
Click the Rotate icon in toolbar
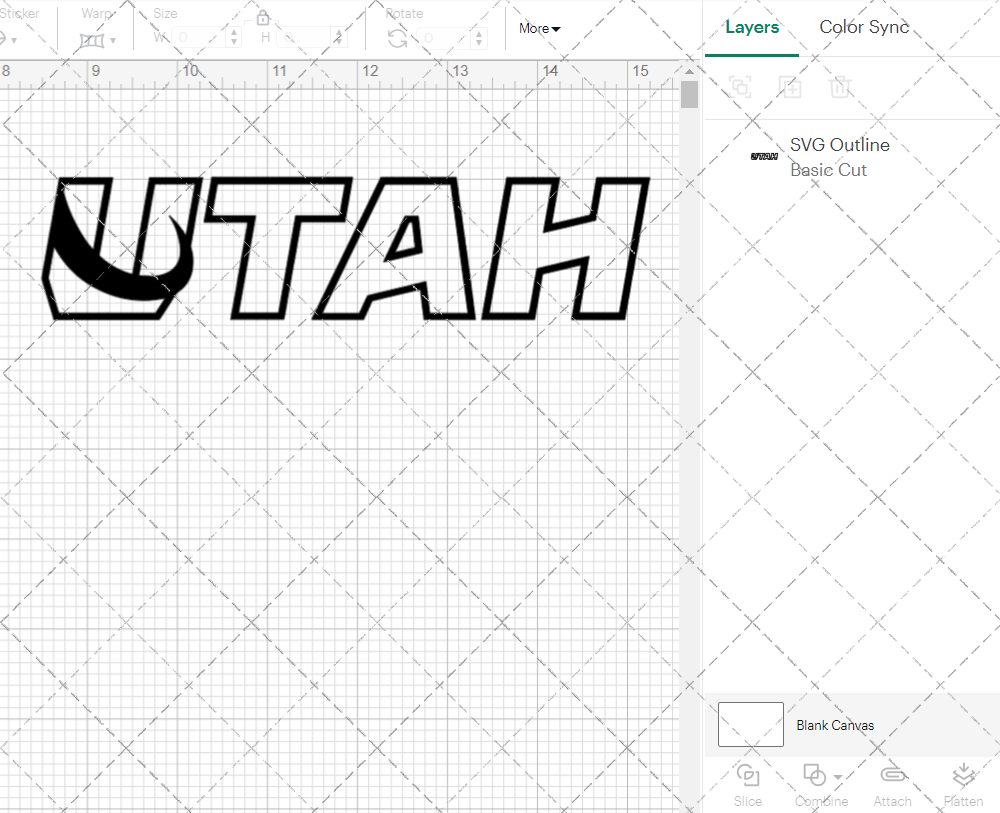point(397,38)
